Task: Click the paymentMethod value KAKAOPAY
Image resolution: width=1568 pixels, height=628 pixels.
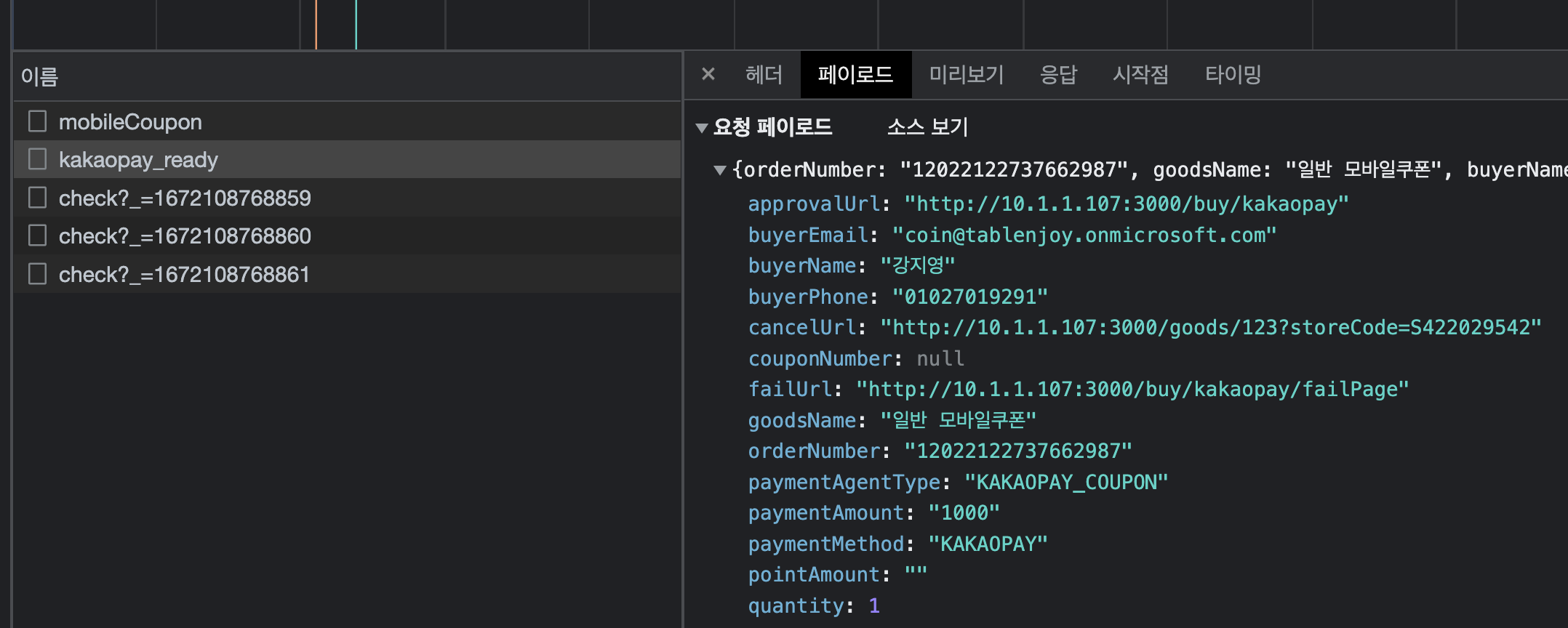Action: point(988,544)
